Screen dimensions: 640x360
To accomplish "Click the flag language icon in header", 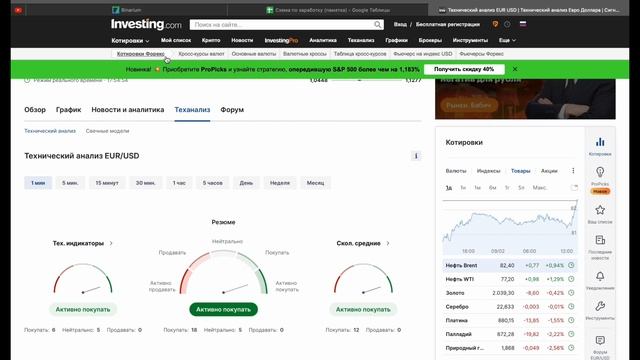I will pos(523,24).
